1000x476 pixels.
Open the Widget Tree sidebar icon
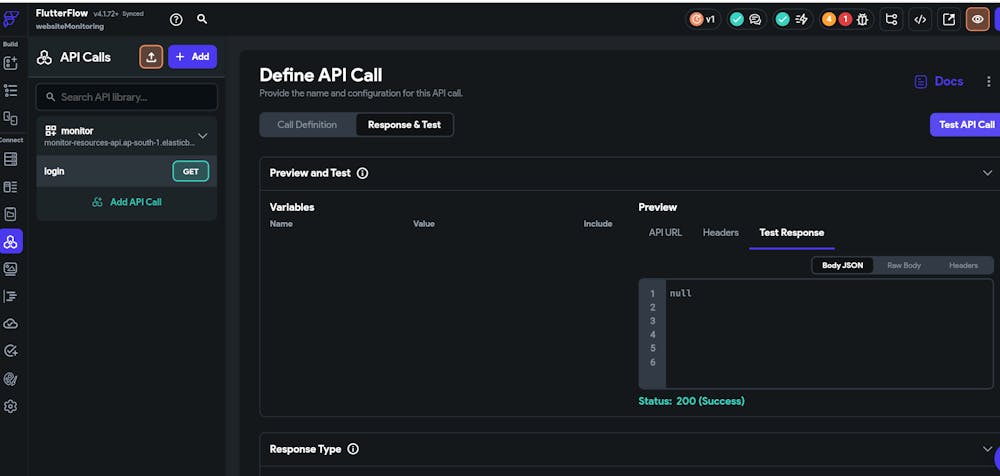[11, 90]
